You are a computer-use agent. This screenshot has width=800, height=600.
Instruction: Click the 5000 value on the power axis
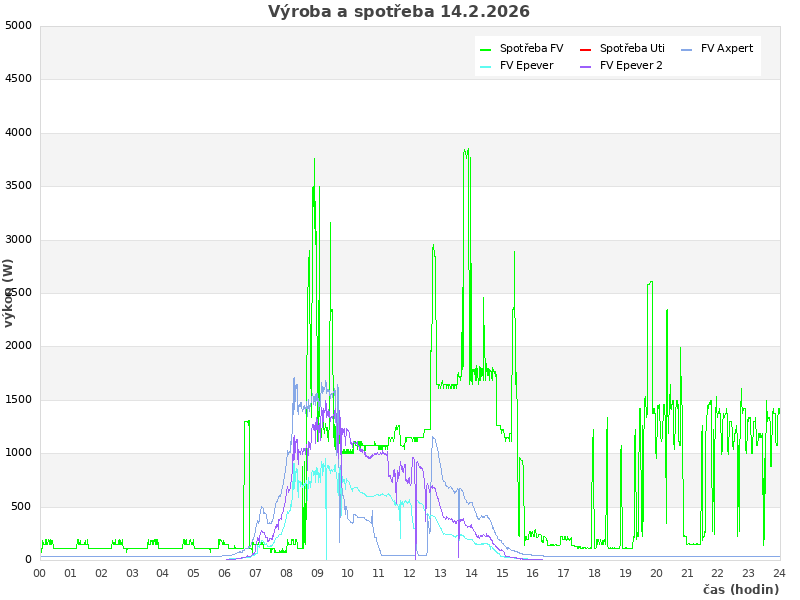point(18,26)
